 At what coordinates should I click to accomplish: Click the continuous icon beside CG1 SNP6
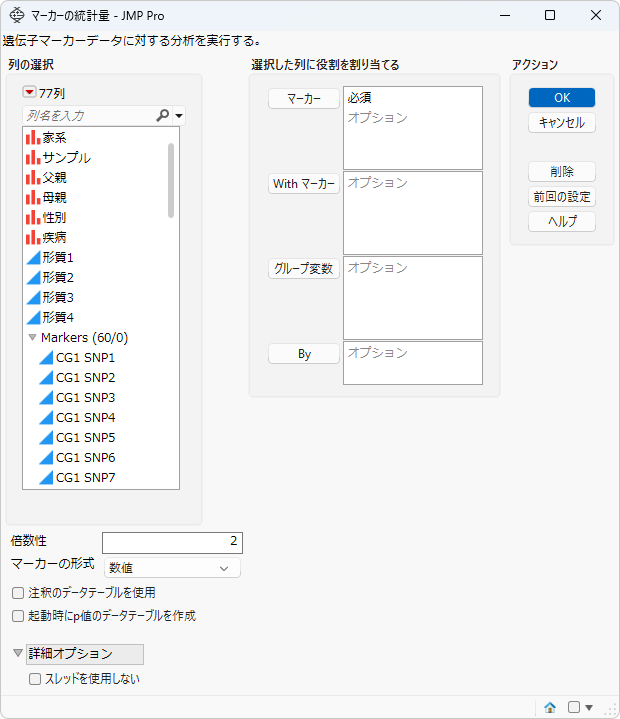pyautogui.click(x=46, y=458)
